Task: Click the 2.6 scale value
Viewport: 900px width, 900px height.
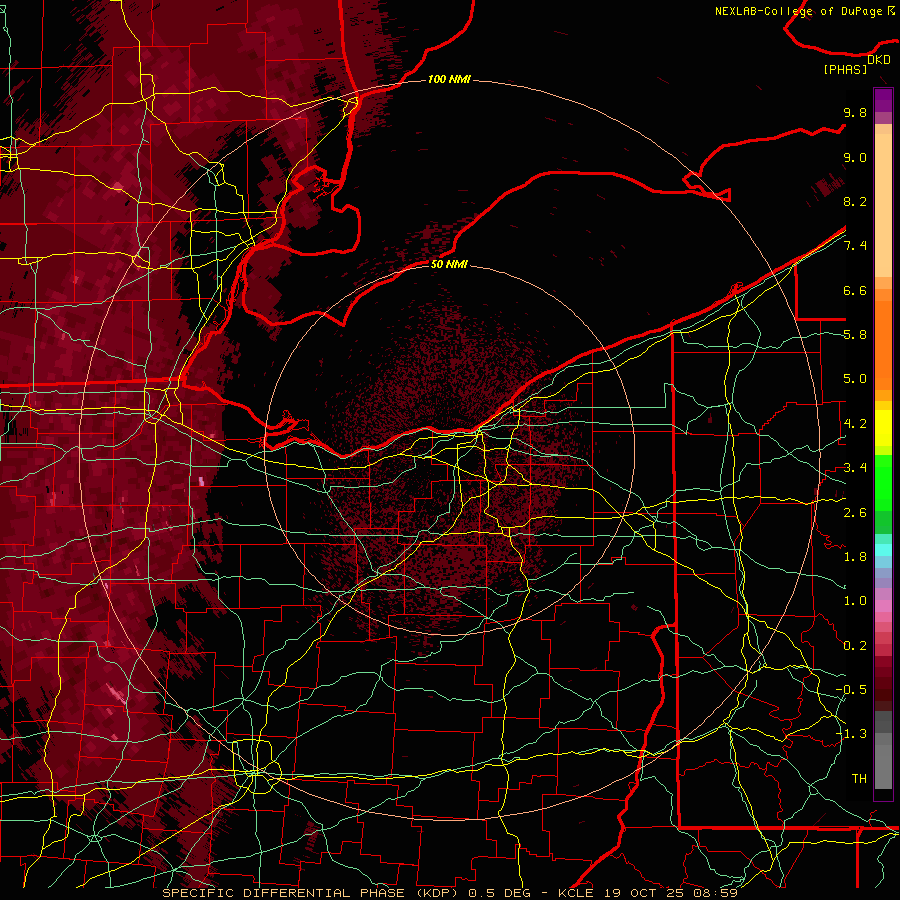Action: [x=855, y=512]
